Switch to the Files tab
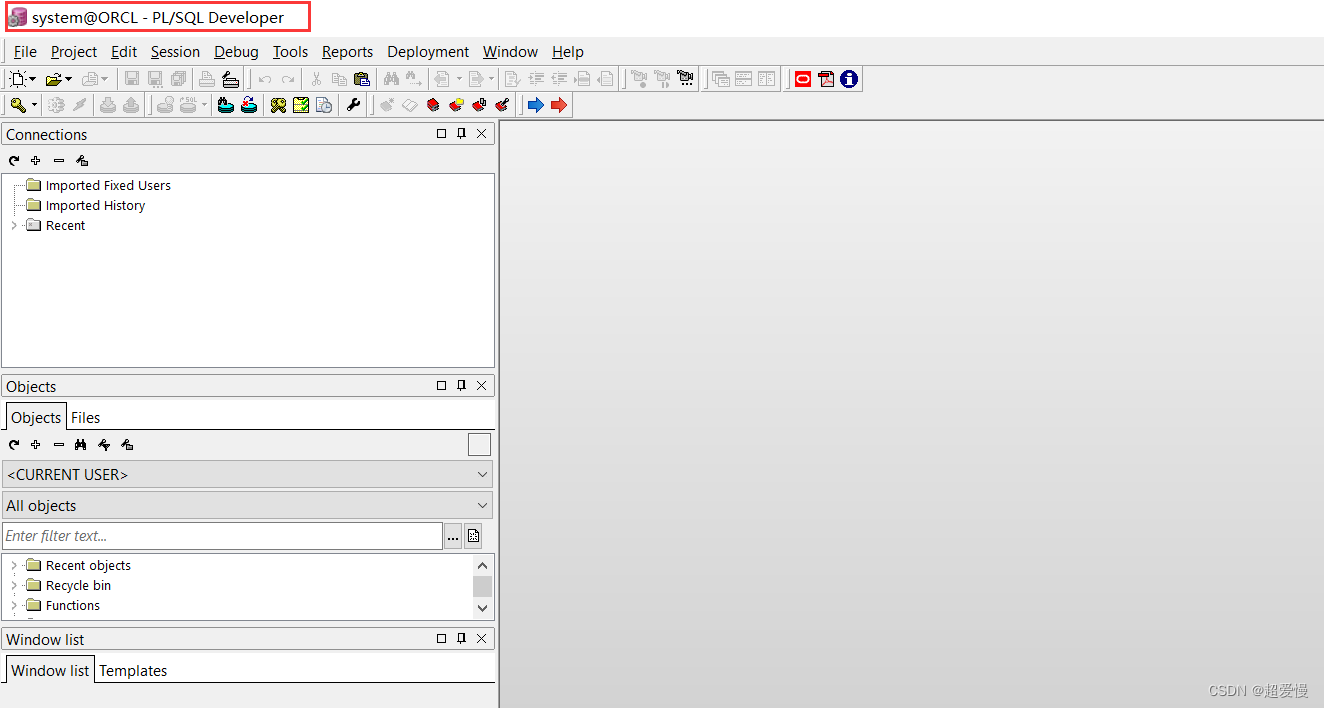The image size is (1324, 708). (x=85, y=418)
